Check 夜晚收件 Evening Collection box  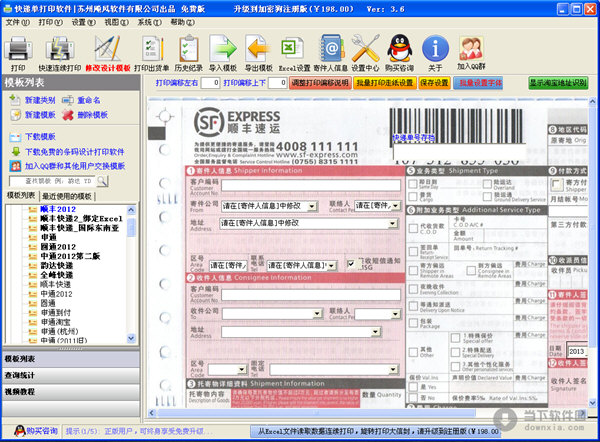tap(413, 289)
